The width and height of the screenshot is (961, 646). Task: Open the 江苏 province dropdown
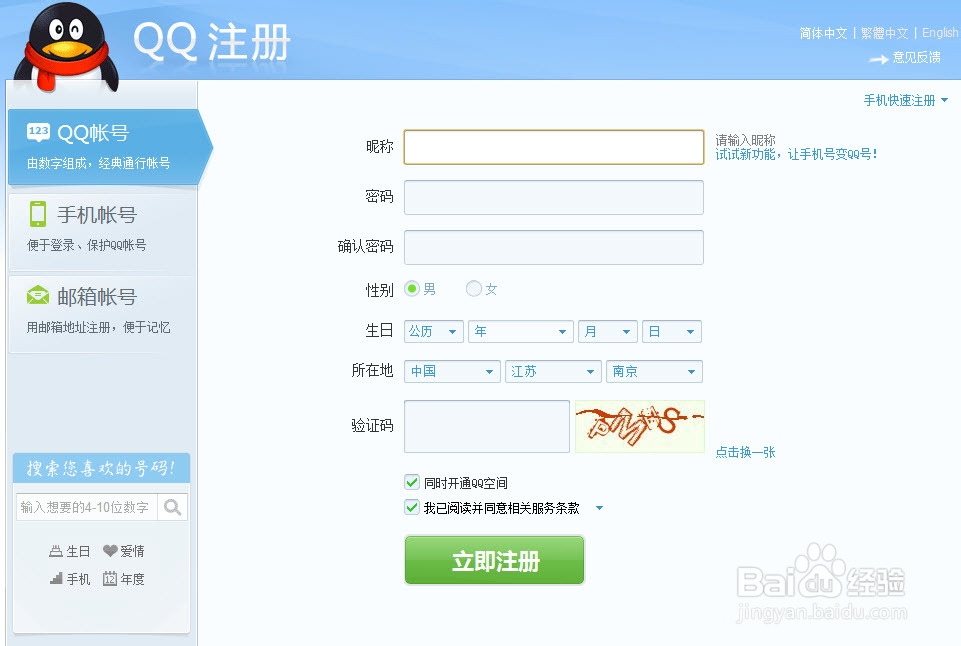[x=553, y=371]
